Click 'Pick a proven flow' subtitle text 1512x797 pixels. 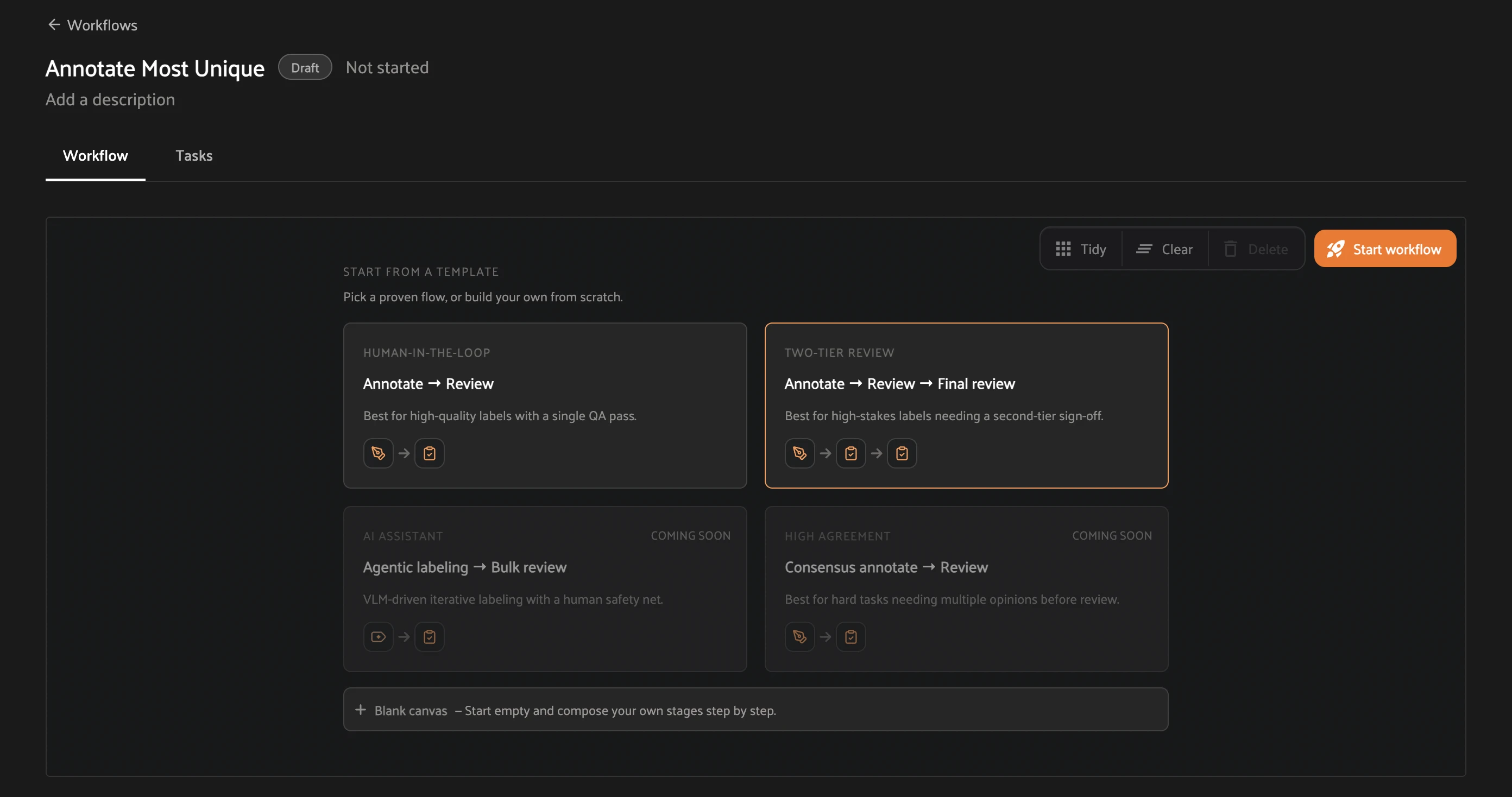pyautogui.click(x=482, y=297)
